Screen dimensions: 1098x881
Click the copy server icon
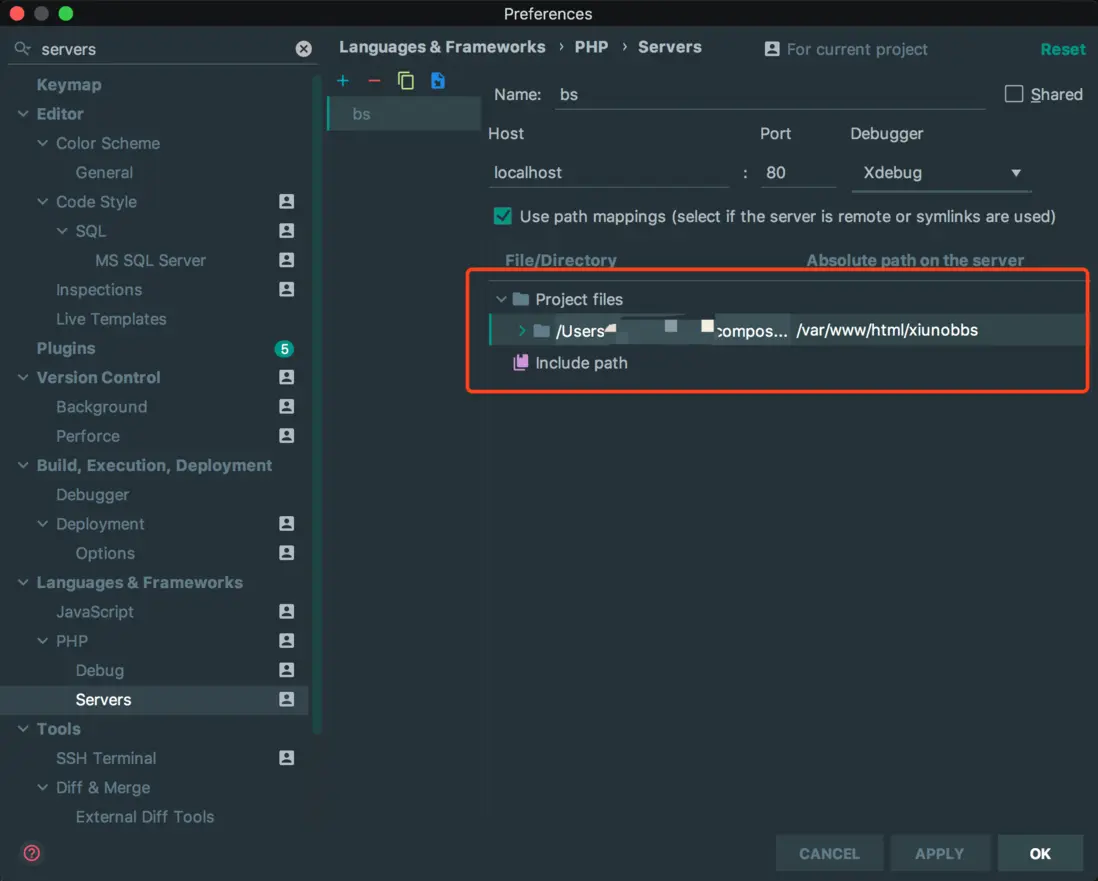click(406, 81)
